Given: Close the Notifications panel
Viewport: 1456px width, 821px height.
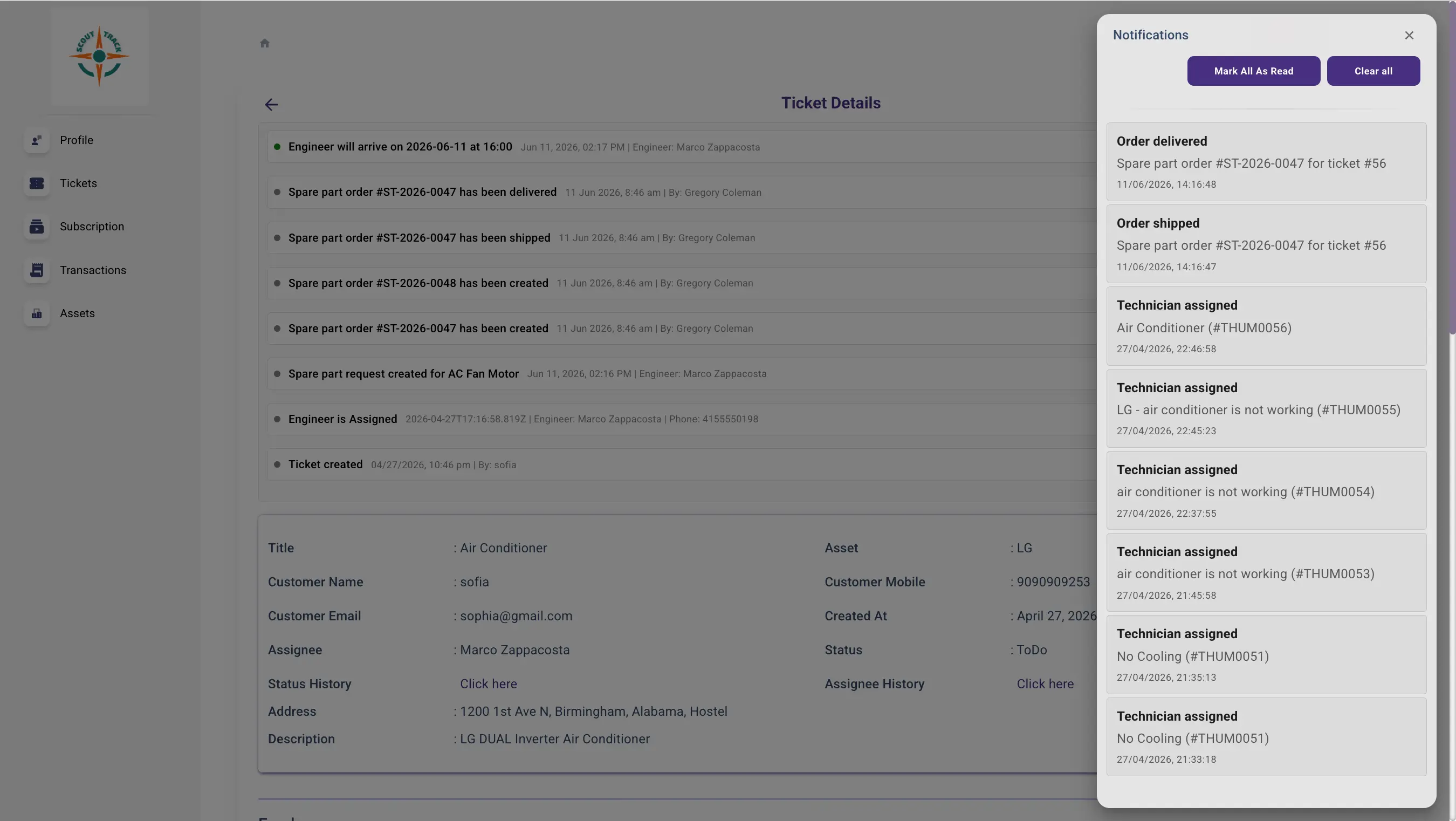Looking at the screenshot, I should tap(1409, 35).
